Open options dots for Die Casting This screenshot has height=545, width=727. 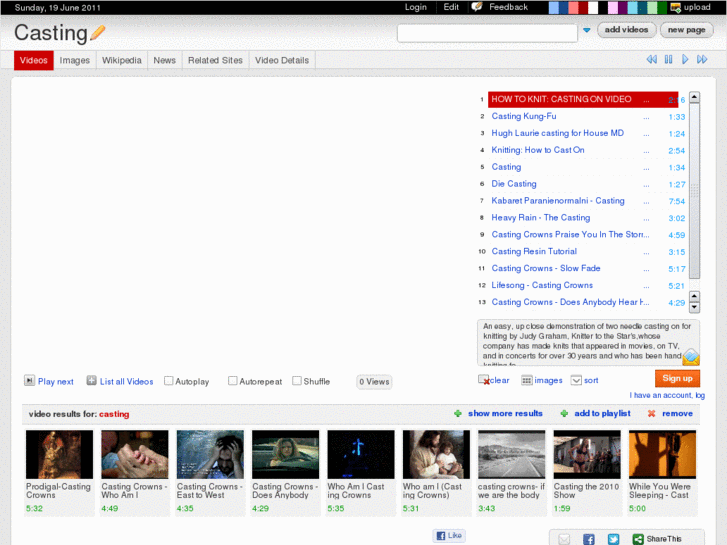[x=646, y=185]
